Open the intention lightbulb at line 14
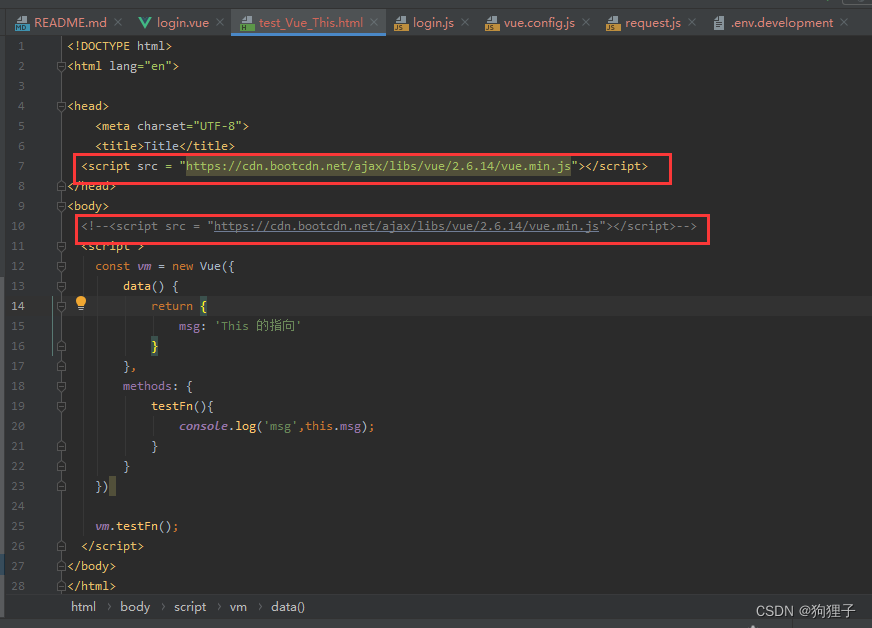 click(80, 302)
